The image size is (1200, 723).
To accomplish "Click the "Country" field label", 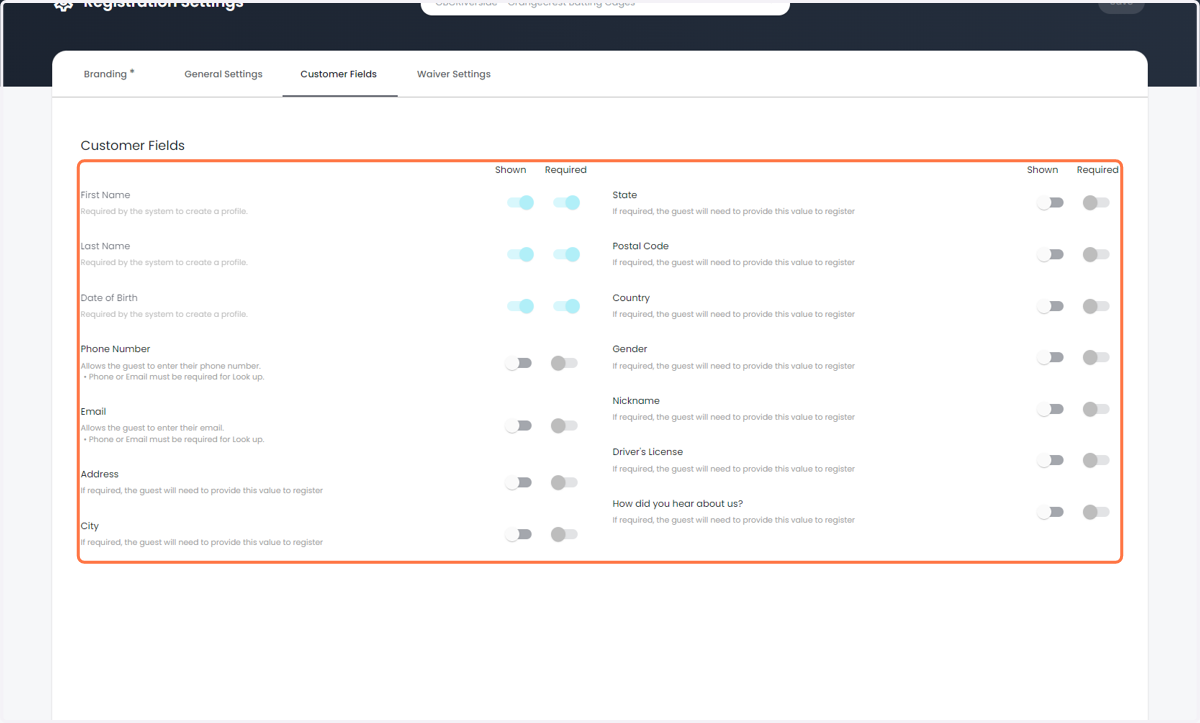I will pos(631,298).
